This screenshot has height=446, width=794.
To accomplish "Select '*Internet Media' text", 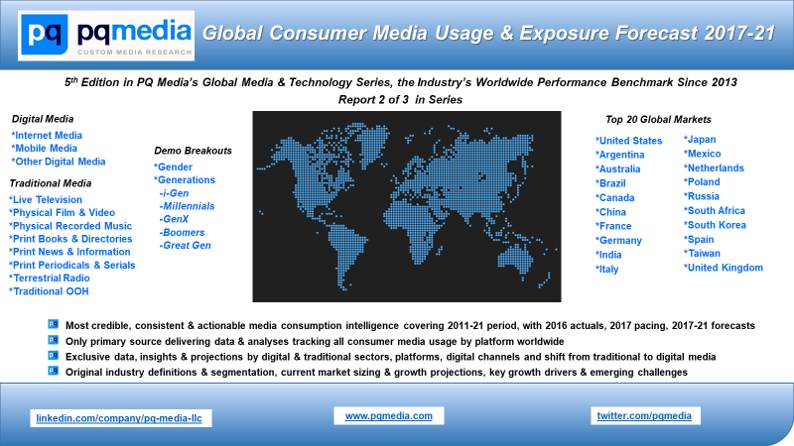I will (x=47, y=135).
